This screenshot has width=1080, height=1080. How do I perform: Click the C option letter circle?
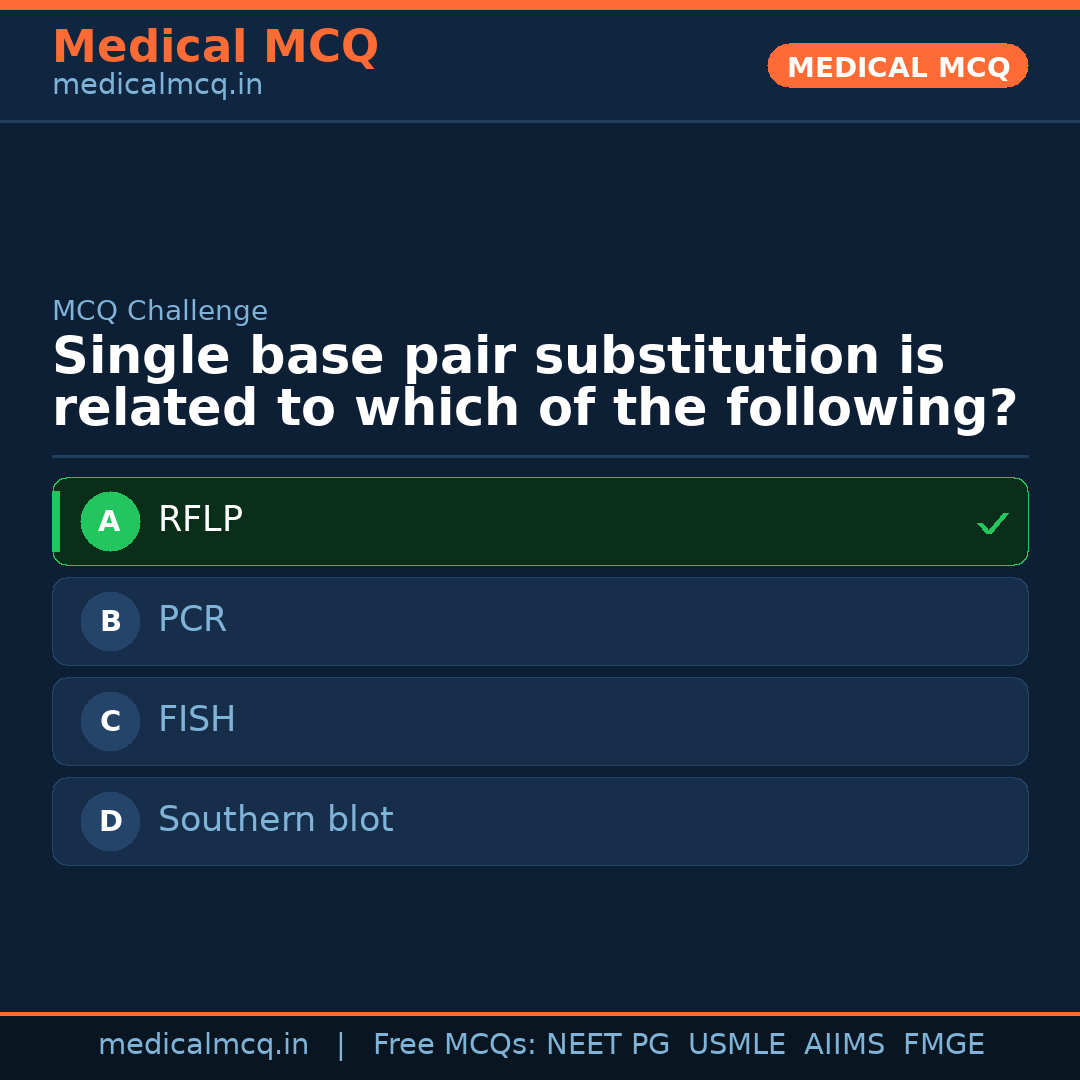tap(110, 721)
